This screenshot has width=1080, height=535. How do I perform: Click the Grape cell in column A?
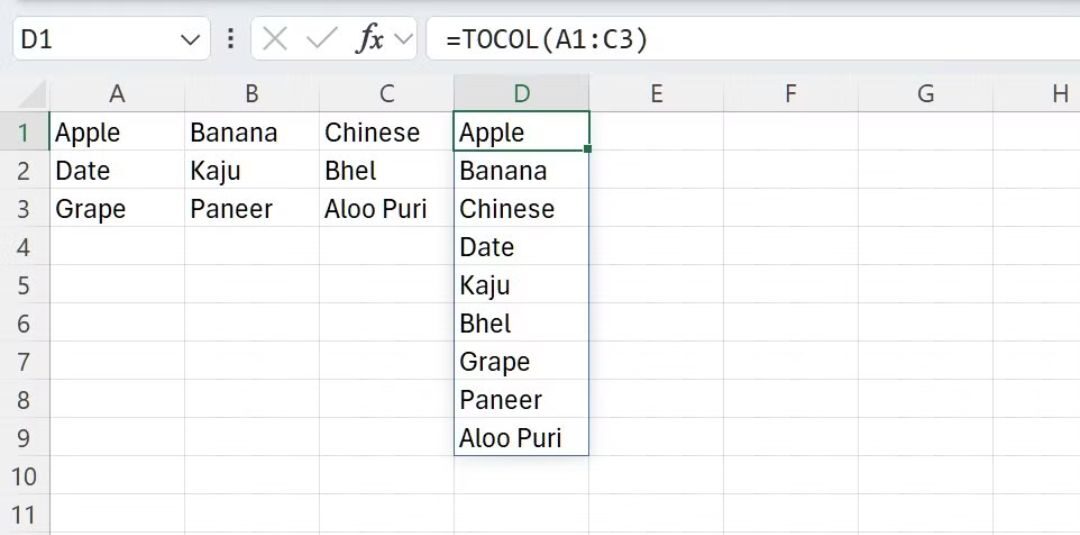tap(117, 209)
